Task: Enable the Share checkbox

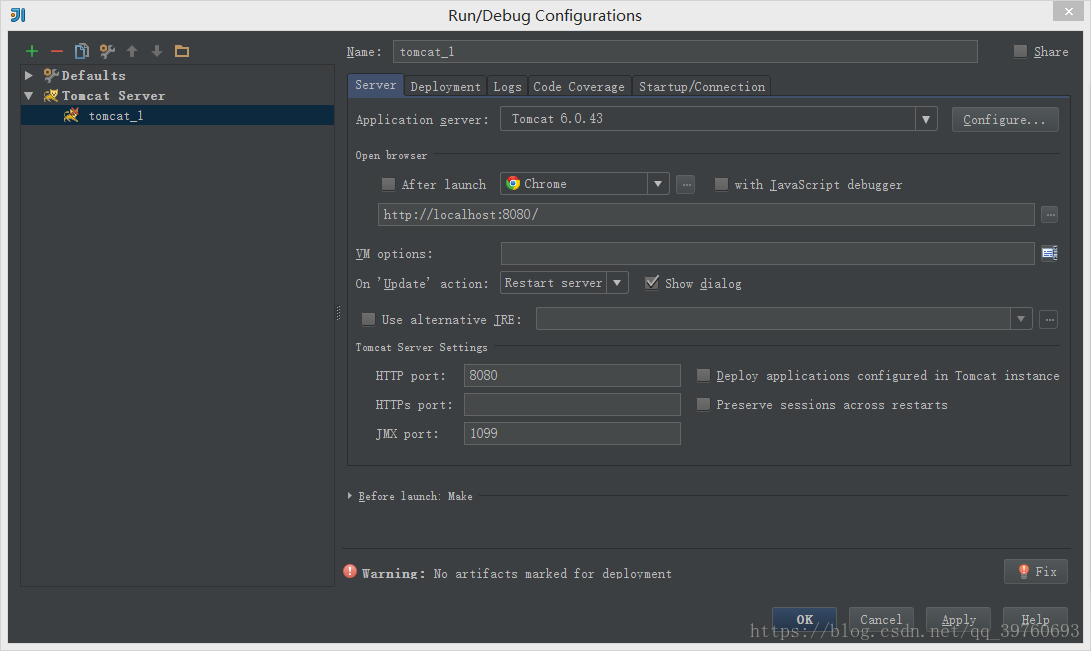Action: [1020, 51]
